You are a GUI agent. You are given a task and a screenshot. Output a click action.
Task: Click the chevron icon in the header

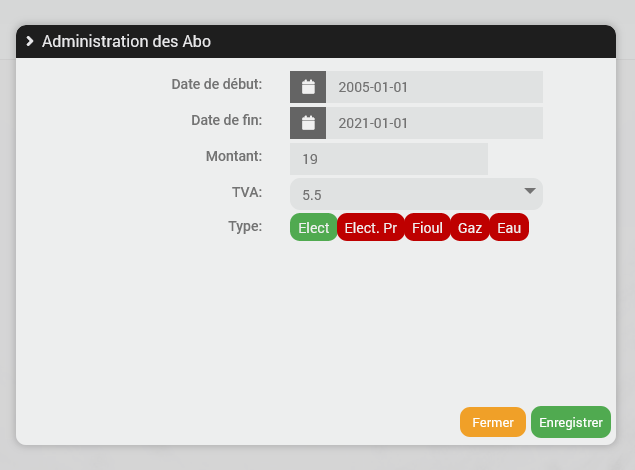[x=30, y=41]
